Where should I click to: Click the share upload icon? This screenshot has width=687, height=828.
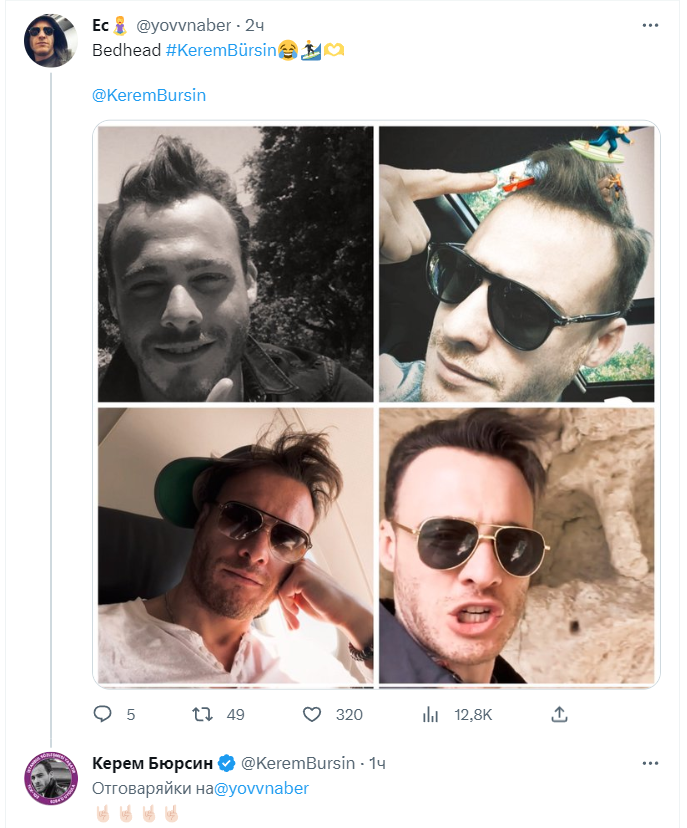pos(560,714)
